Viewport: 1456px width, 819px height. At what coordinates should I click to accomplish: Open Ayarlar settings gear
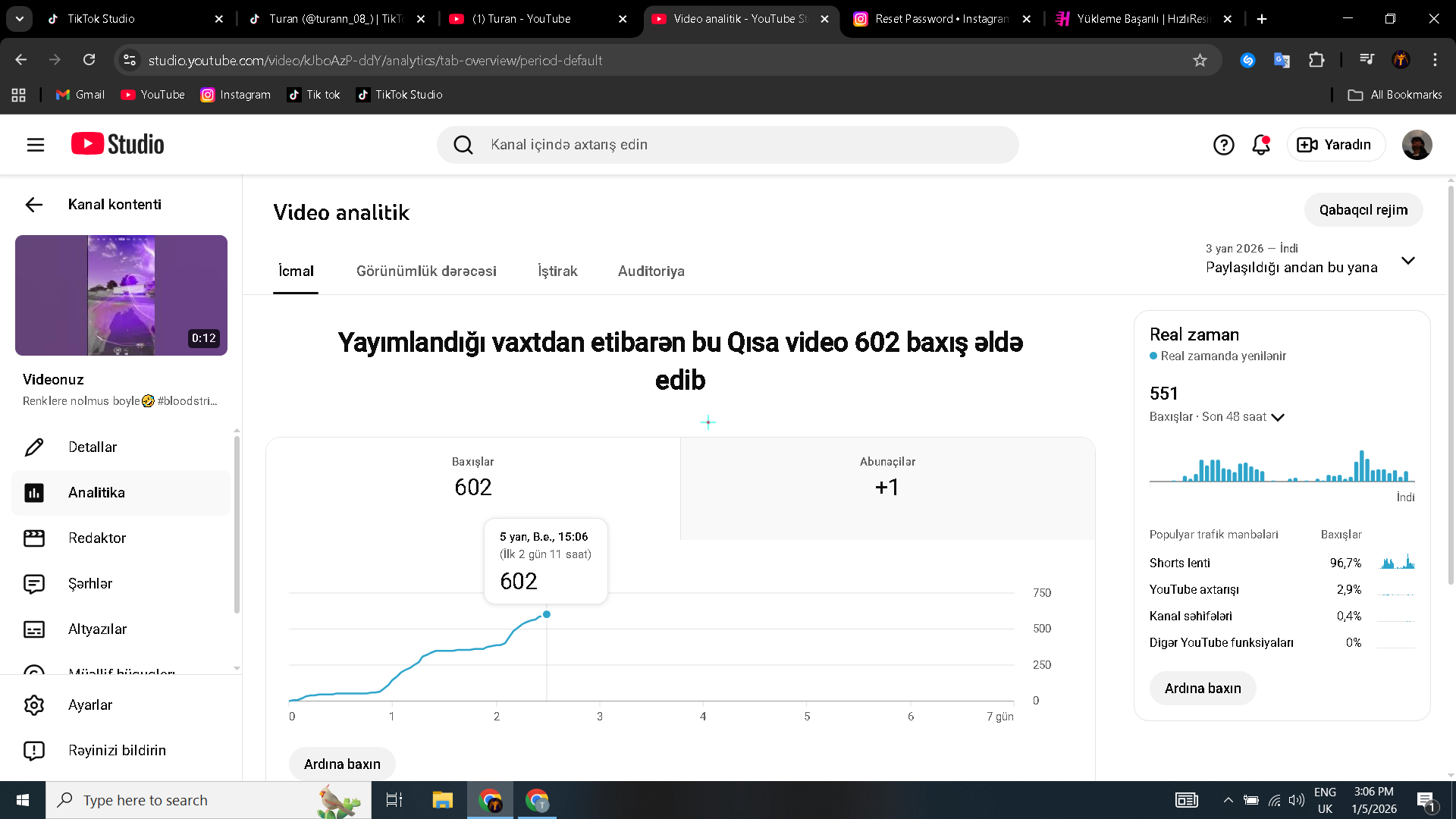coord(121,705)
